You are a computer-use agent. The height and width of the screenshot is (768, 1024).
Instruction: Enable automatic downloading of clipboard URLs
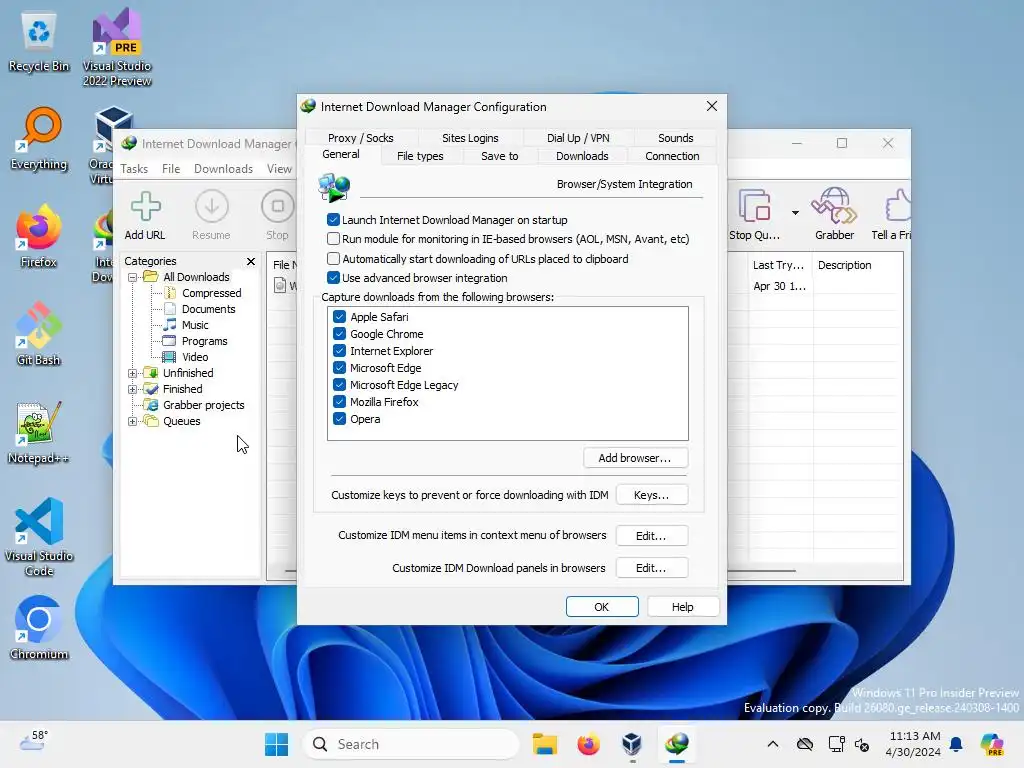[333, 259]
